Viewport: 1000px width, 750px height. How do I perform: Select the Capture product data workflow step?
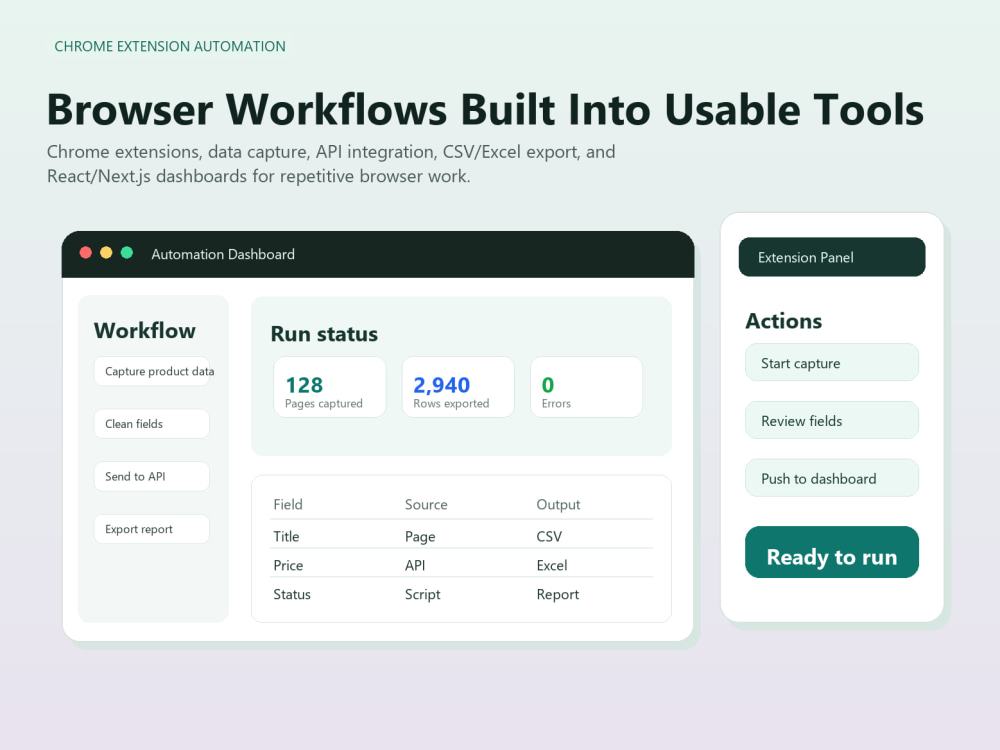152,371
